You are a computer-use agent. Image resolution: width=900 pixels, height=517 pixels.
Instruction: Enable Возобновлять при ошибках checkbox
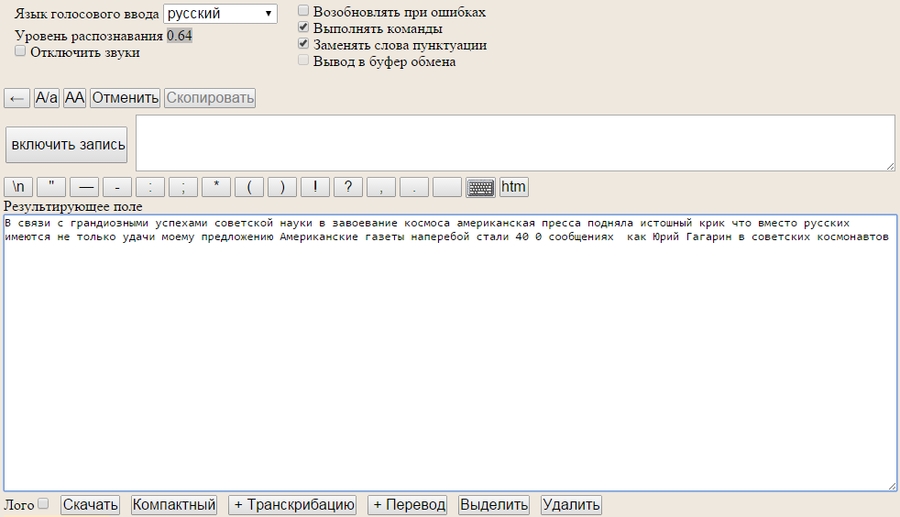pos(303,10)
